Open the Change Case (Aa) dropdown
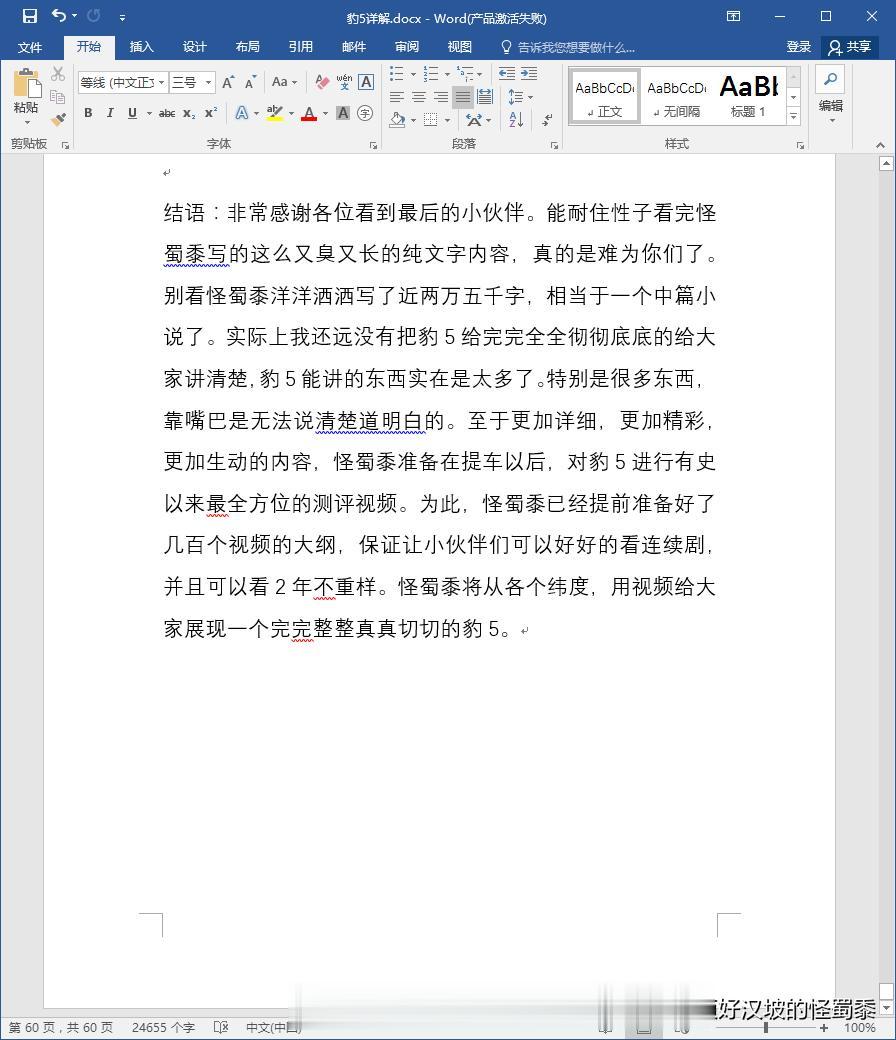The width and height of the screenshot is (896, 1040). [x=284, y=82]
